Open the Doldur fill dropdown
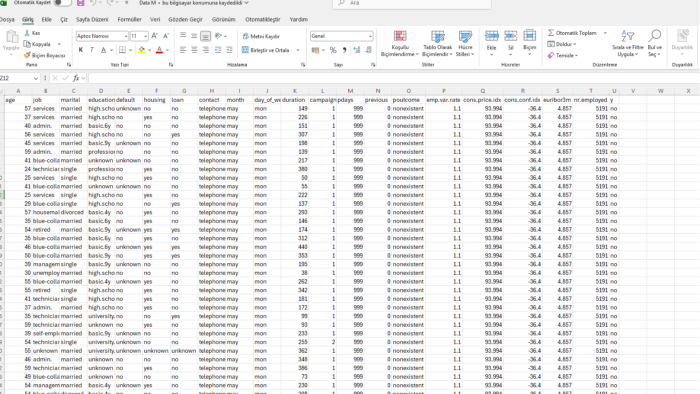The height and width of the screenshot is (394, 700). [x=562, y=44]
